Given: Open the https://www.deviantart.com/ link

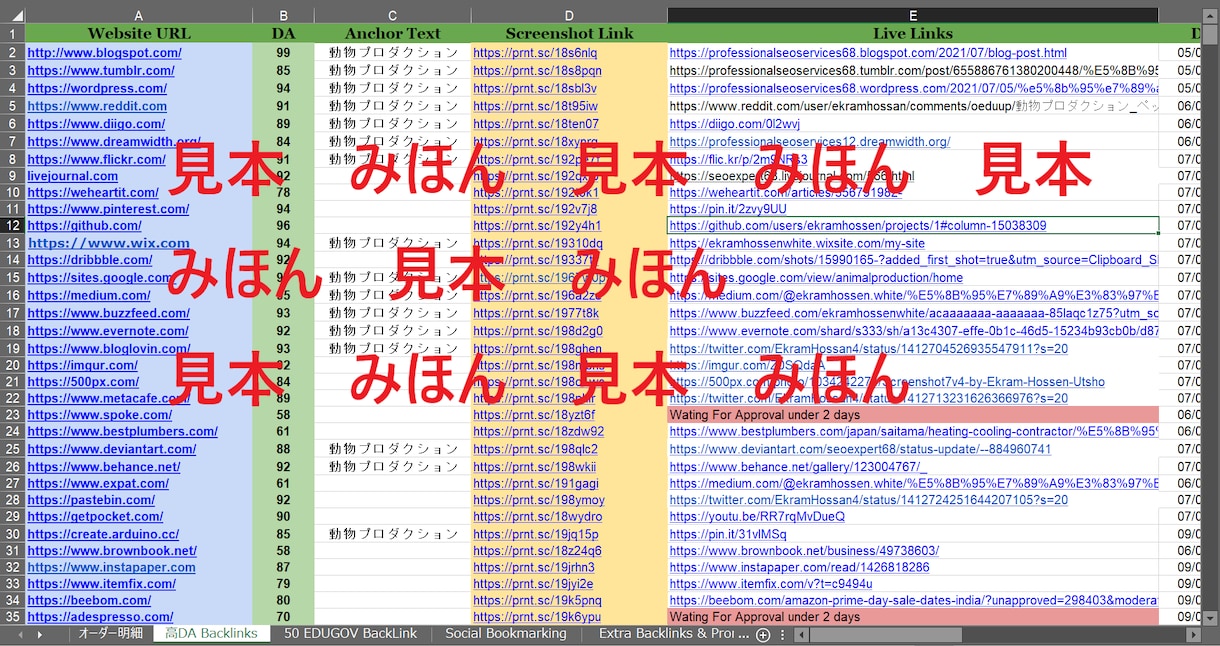Looking at the screenshot, I should [111, 449].
